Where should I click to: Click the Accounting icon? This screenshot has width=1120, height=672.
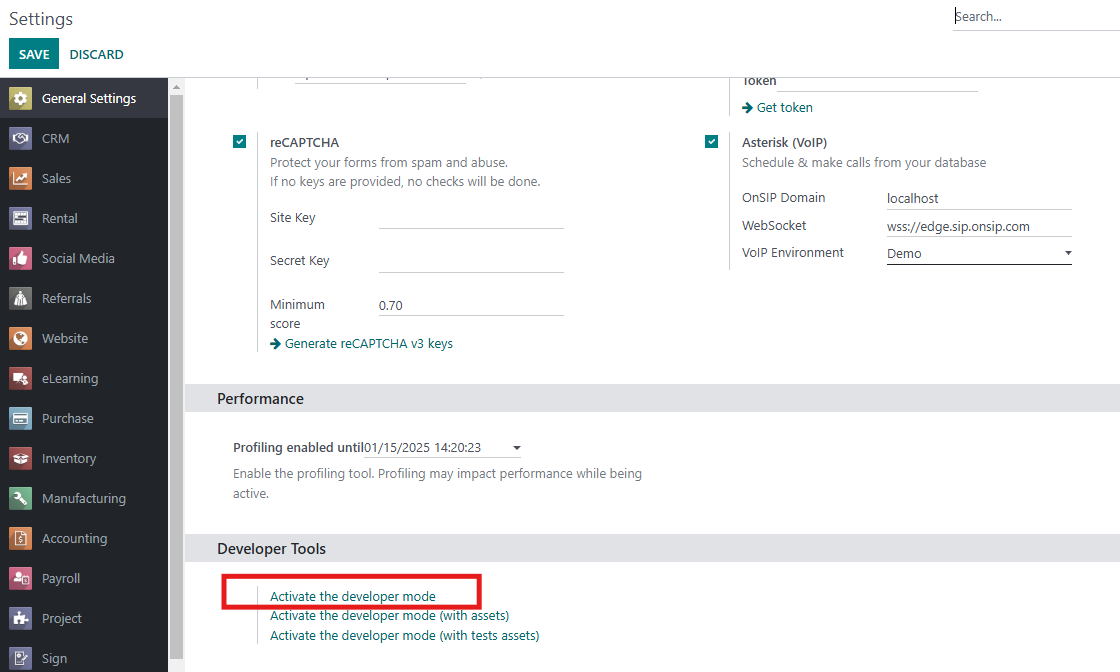pos(21,538)
